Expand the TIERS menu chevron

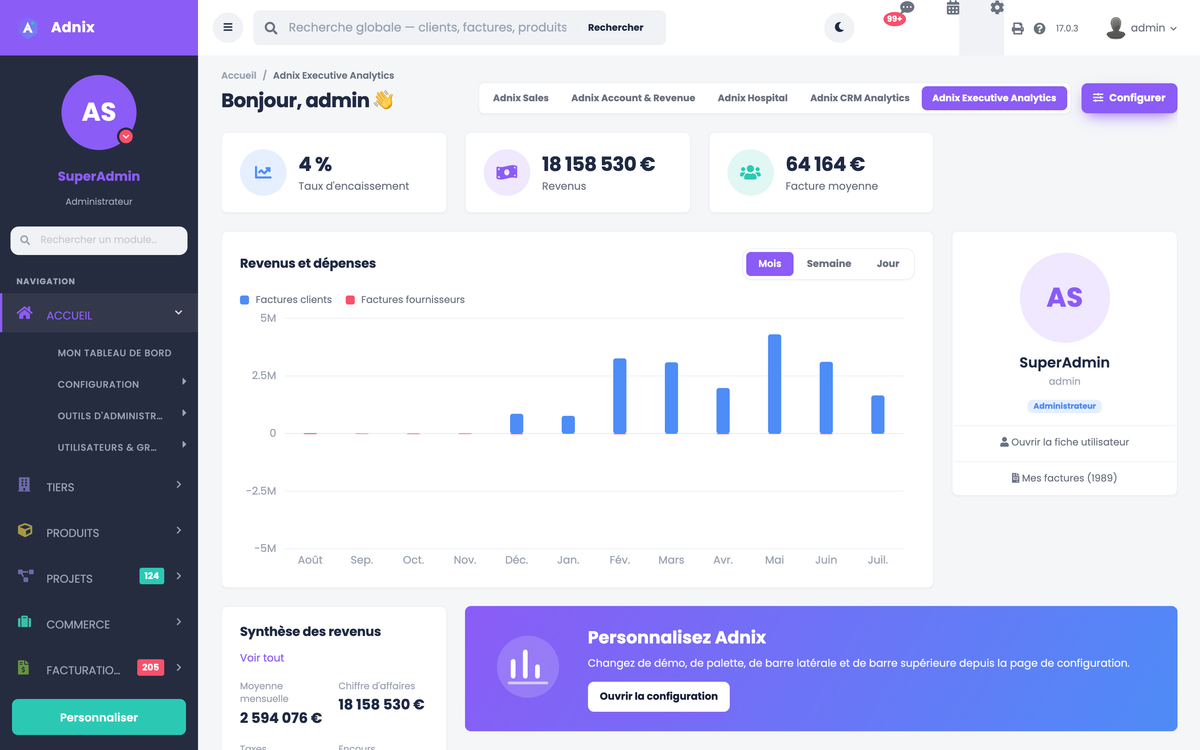(x=179, y=485)
